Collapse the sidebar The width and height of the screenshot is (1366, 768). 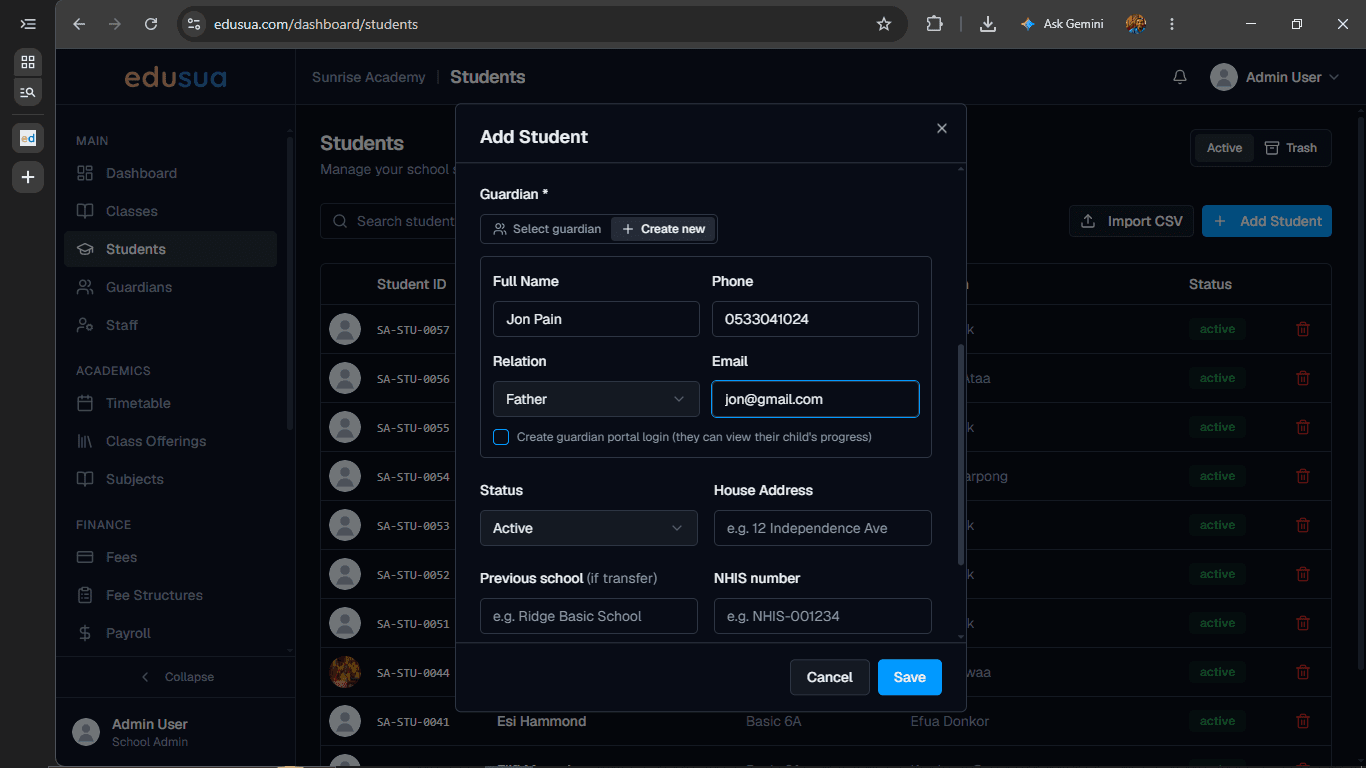click(176, 677)
